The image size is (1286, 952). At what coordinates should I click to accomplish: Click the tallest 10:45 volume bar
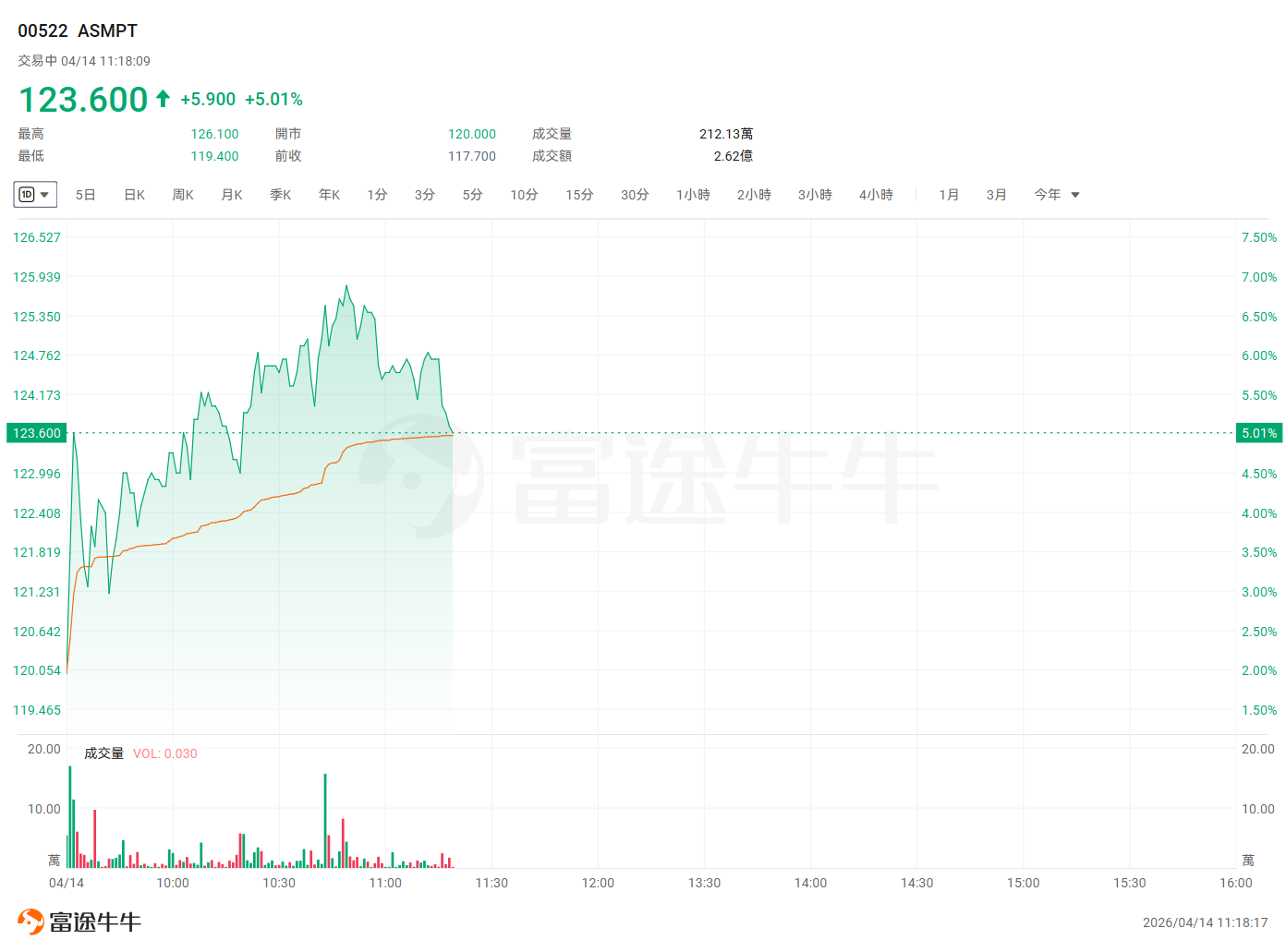click(325, 821)
